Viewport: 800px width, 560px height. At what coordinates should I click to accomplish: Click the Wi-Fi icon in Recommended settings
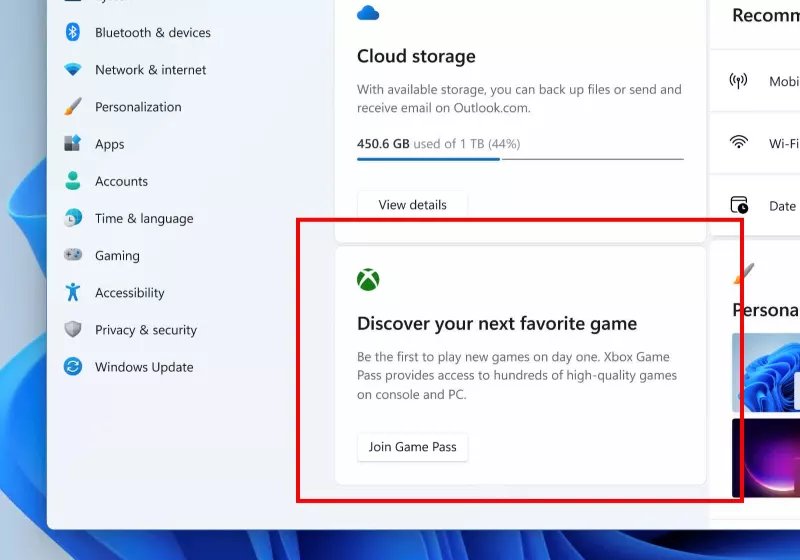coord(738,142)
